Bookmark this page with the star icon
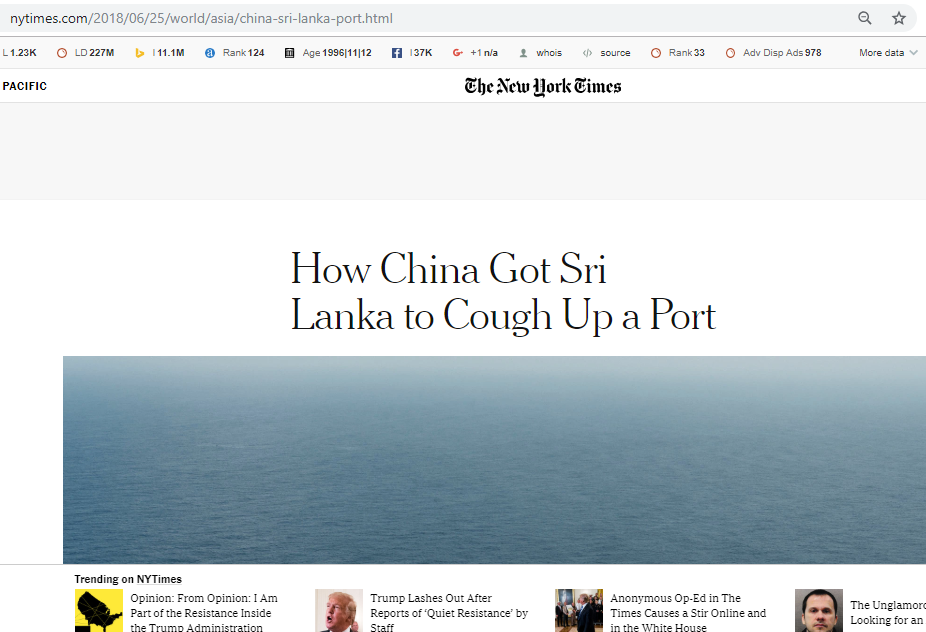 pyautogui.click(x=899, y=18)
